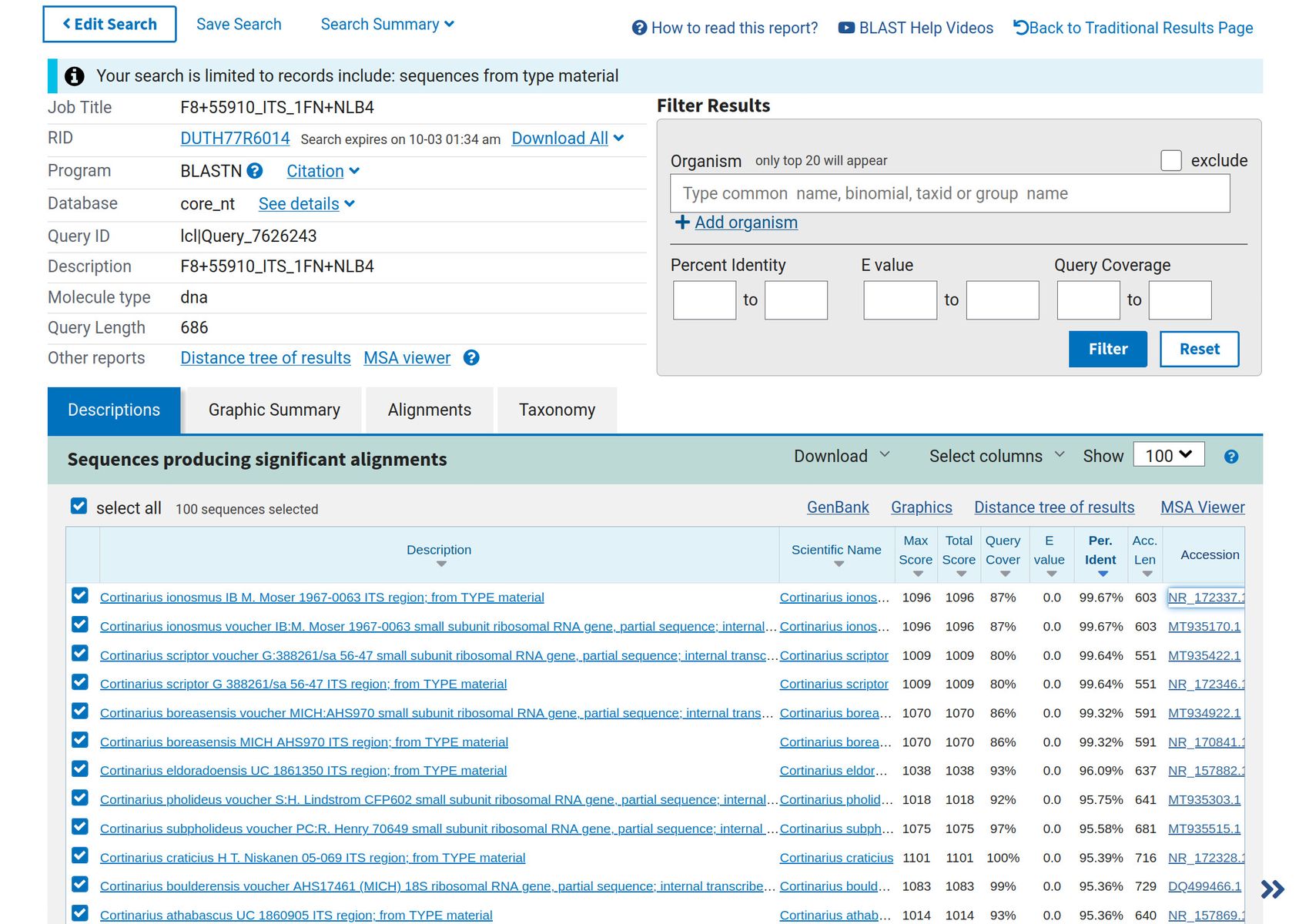Click the BLASTN program help question icon
This screenshot has height=924, width=1299.
click(x=255, y=171)
